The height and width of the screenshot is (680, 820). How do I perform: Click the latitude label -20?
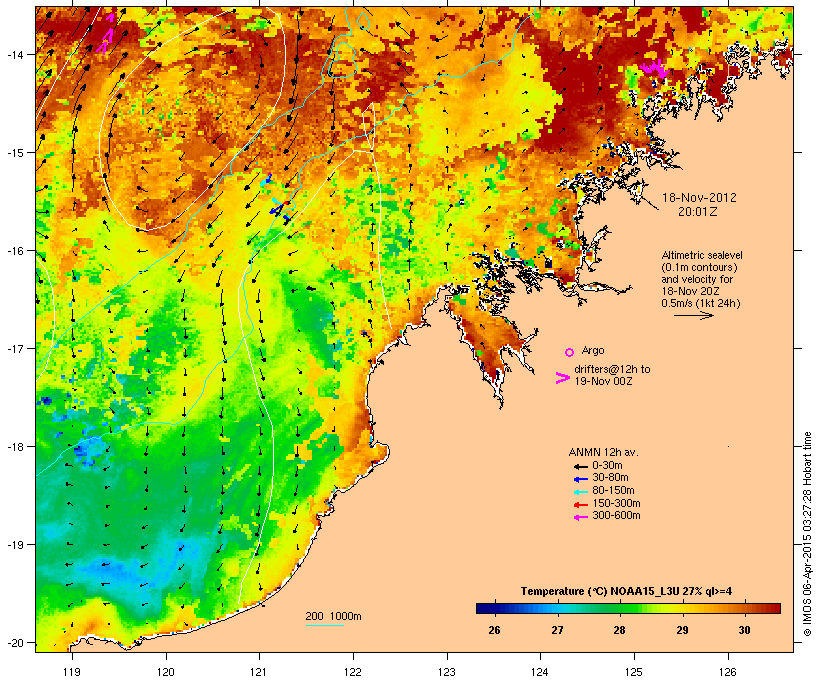coord(15,643)
